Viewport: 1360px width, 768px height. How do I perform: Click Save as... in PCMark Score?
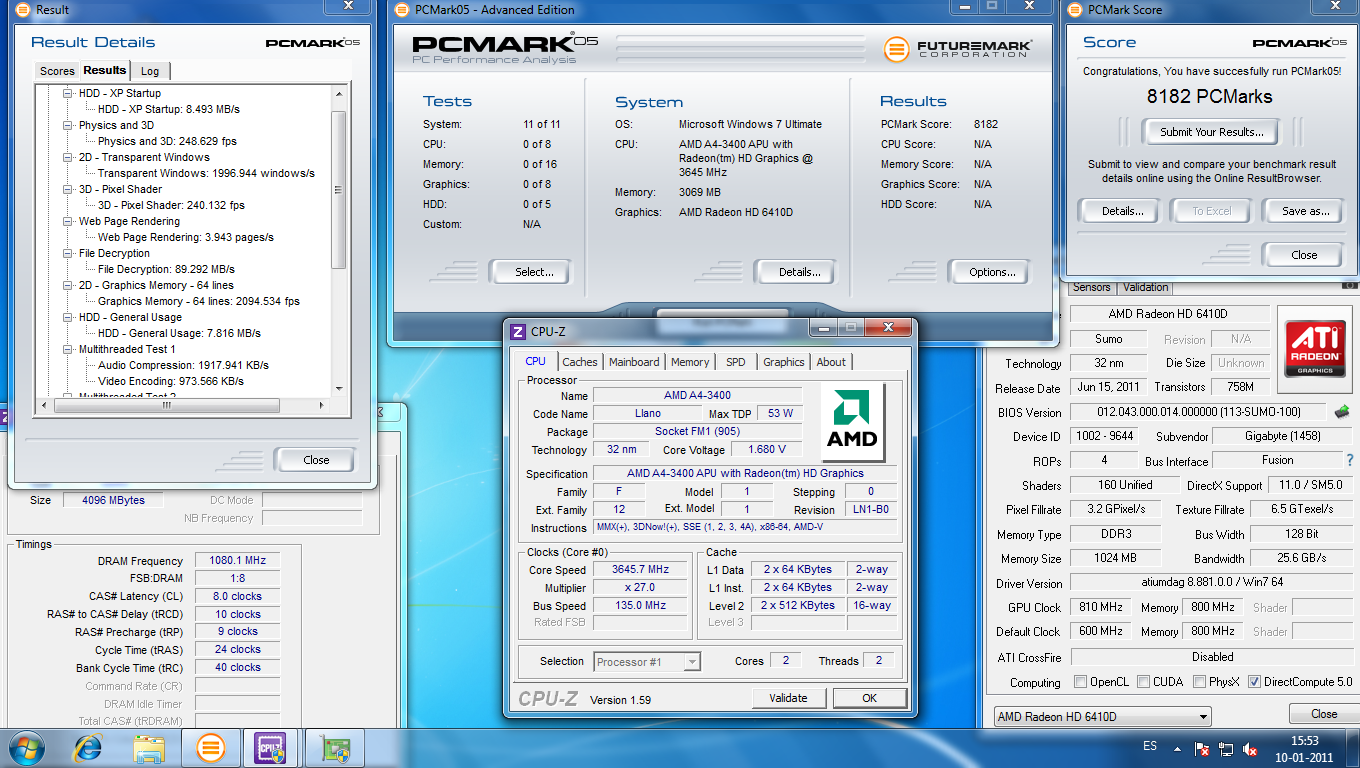pos(1305,211)
